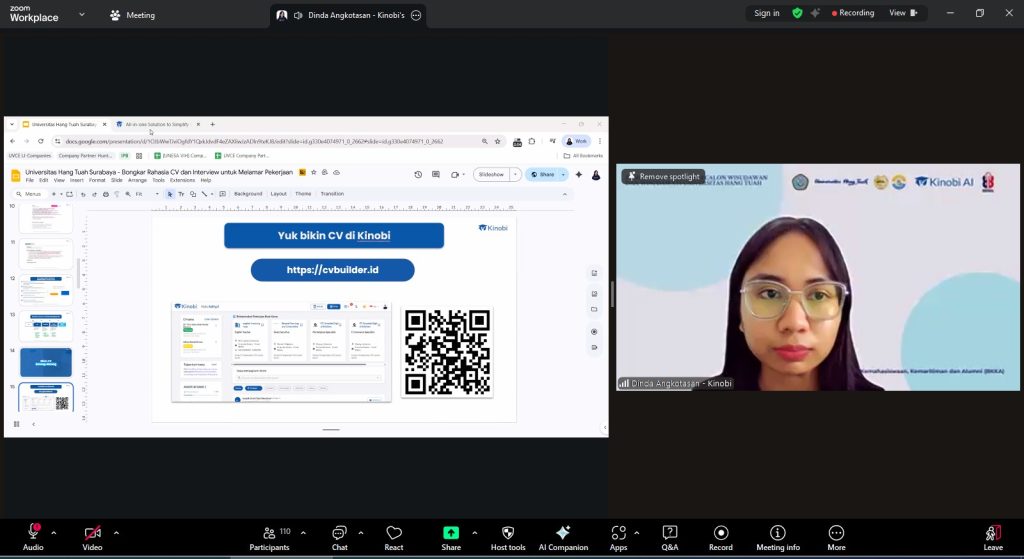
Task: Click the Sign in button
Action: coord(767,13)
